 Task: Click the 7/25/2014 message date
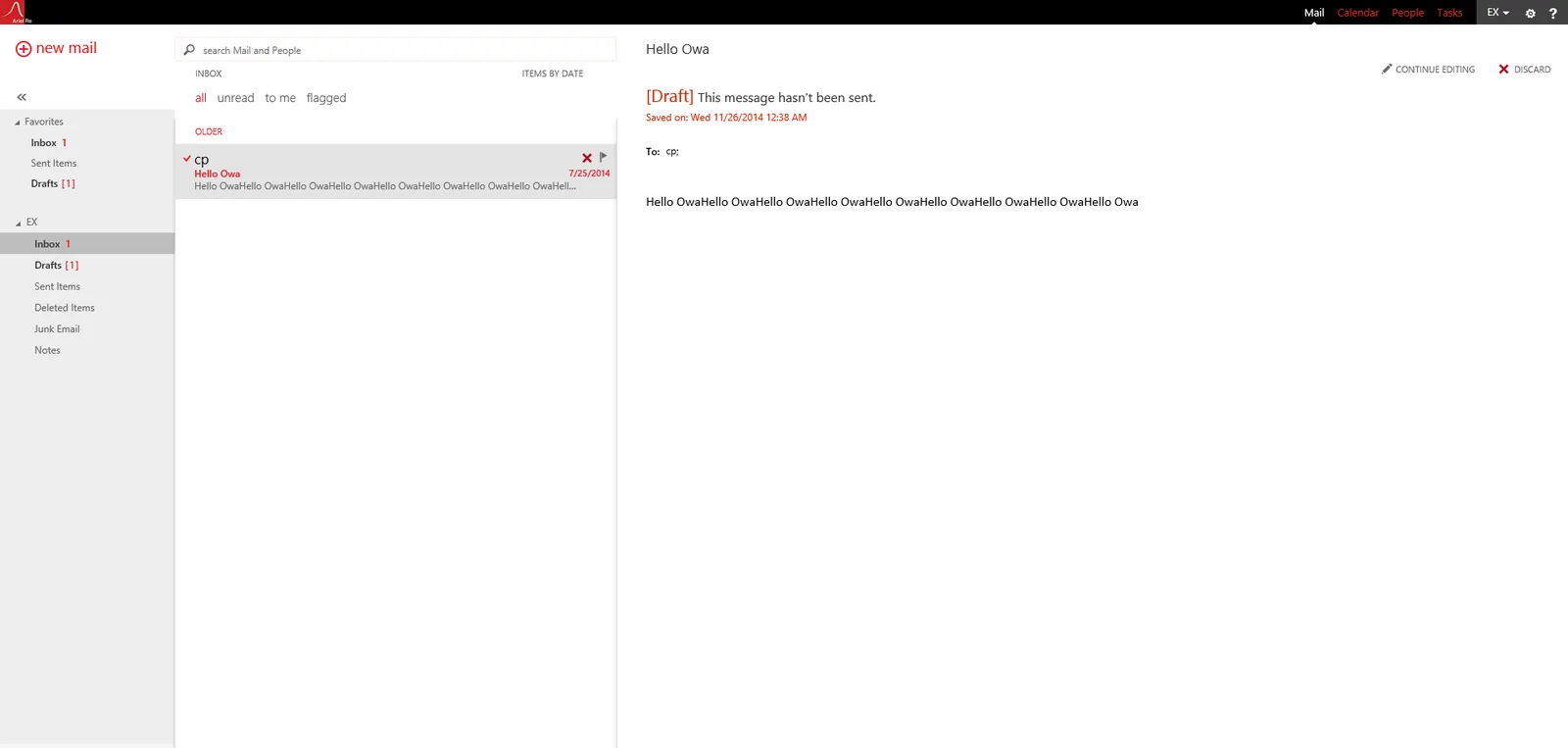tap(589, 174)
